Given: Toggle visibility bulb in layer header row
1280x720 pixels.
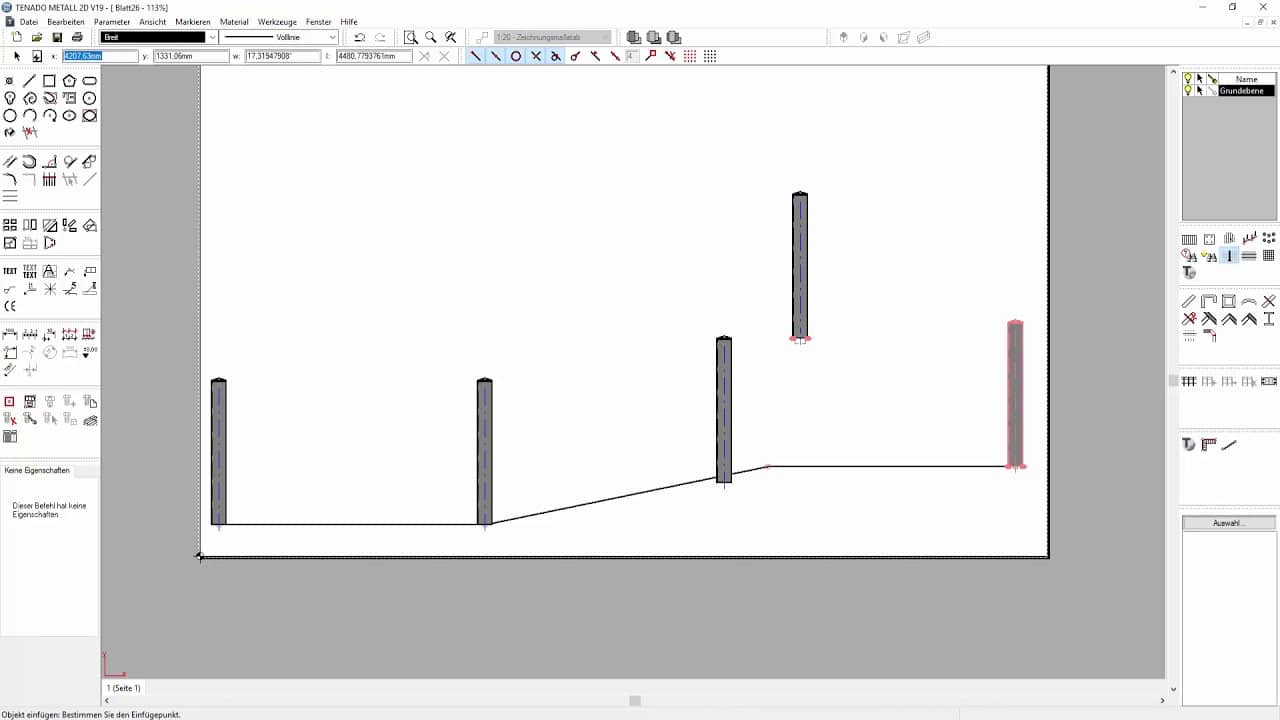Looking at the screenshot, I should 1188,78.
